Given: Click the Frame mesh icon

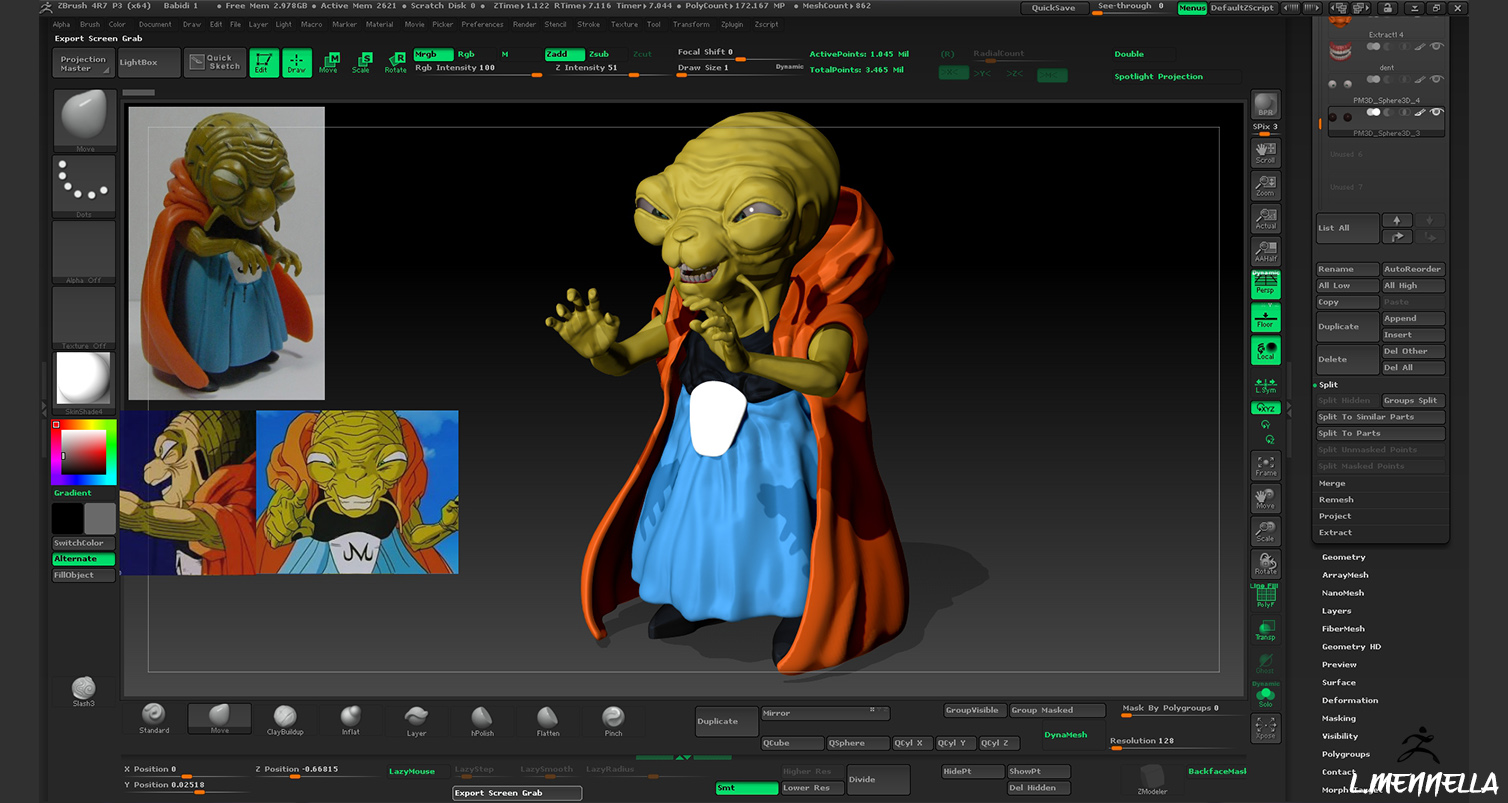Looking at the screenshot, I should [x=1266, y=465].
